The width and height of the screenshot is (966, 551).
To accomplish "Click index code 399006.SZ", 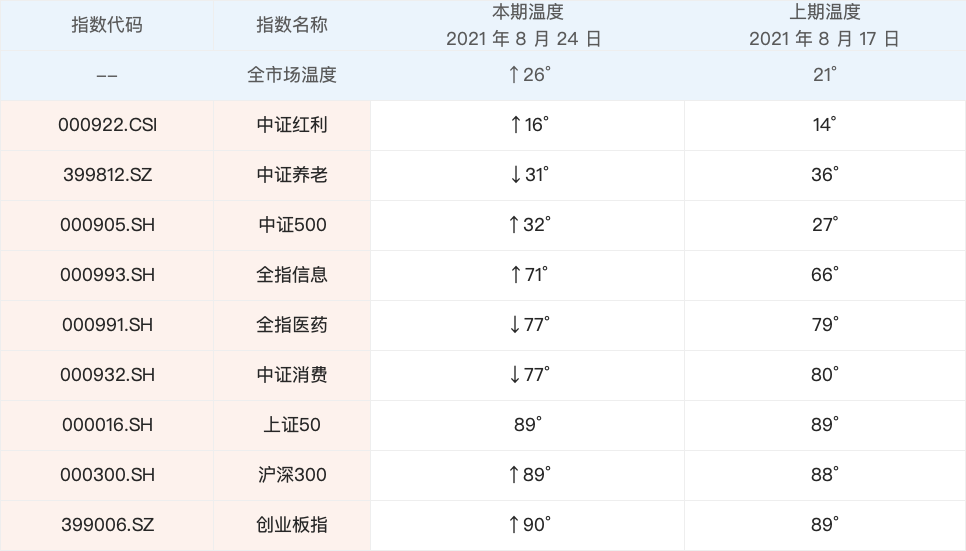I will 107,525.
